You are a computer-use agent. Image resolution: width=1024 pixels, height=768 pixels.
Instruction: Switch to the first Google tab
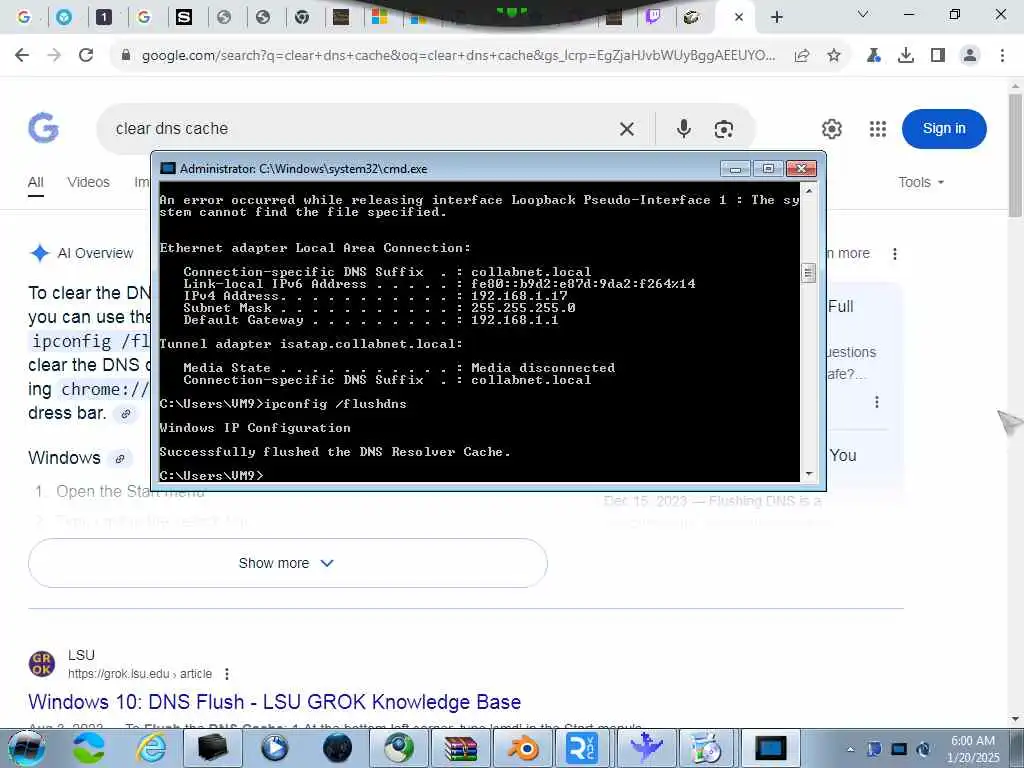tap(24, 17)
